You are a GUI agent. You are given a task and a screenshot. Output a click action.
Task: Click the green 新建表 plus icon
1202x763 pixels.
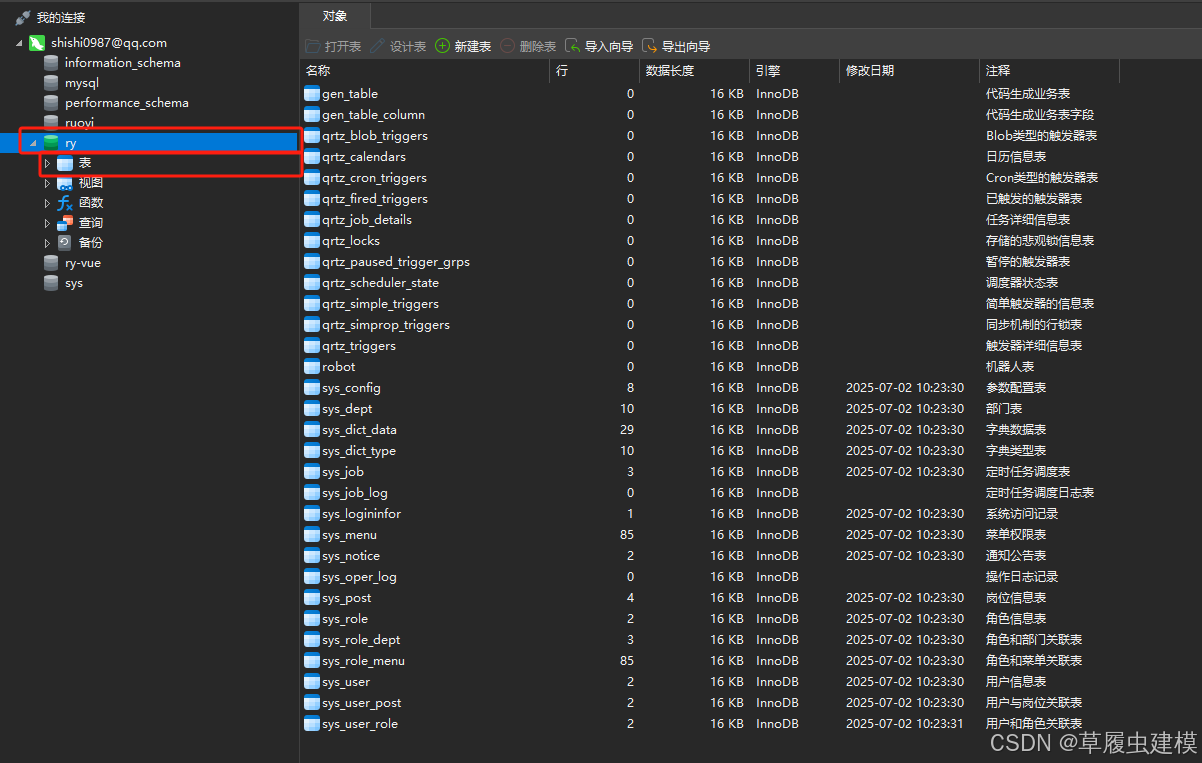442,46
